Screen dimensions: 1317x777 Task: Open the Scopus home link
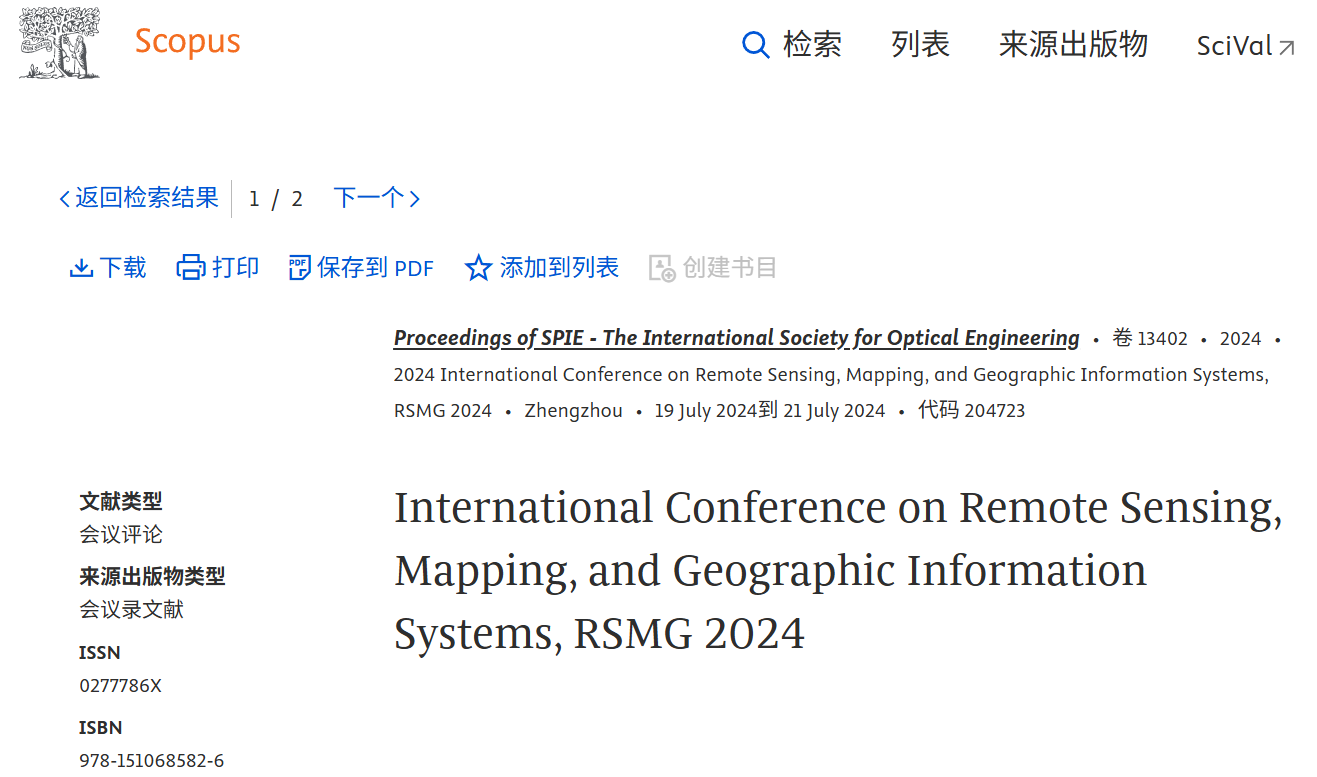187,41
